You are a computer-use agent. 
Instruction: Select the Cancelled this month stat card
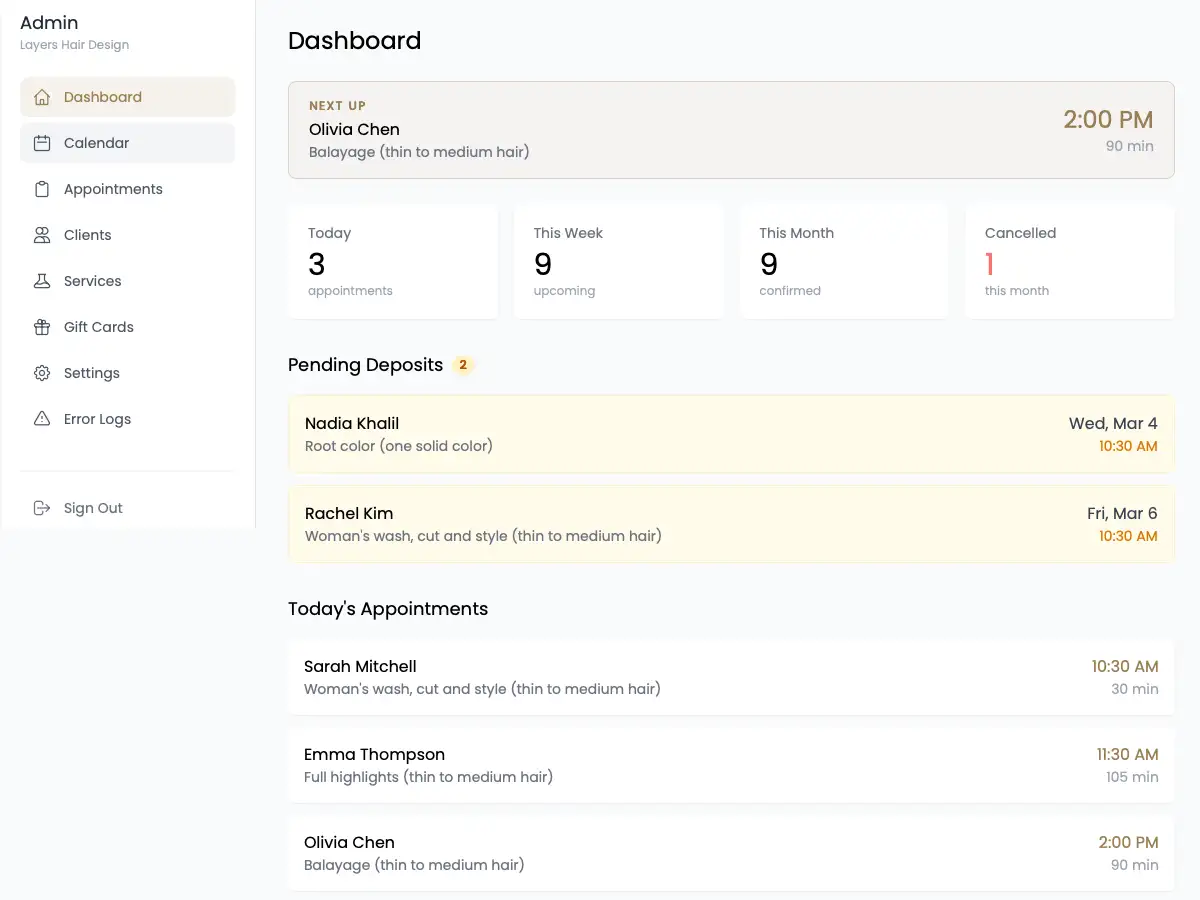tap(1069, 261)
